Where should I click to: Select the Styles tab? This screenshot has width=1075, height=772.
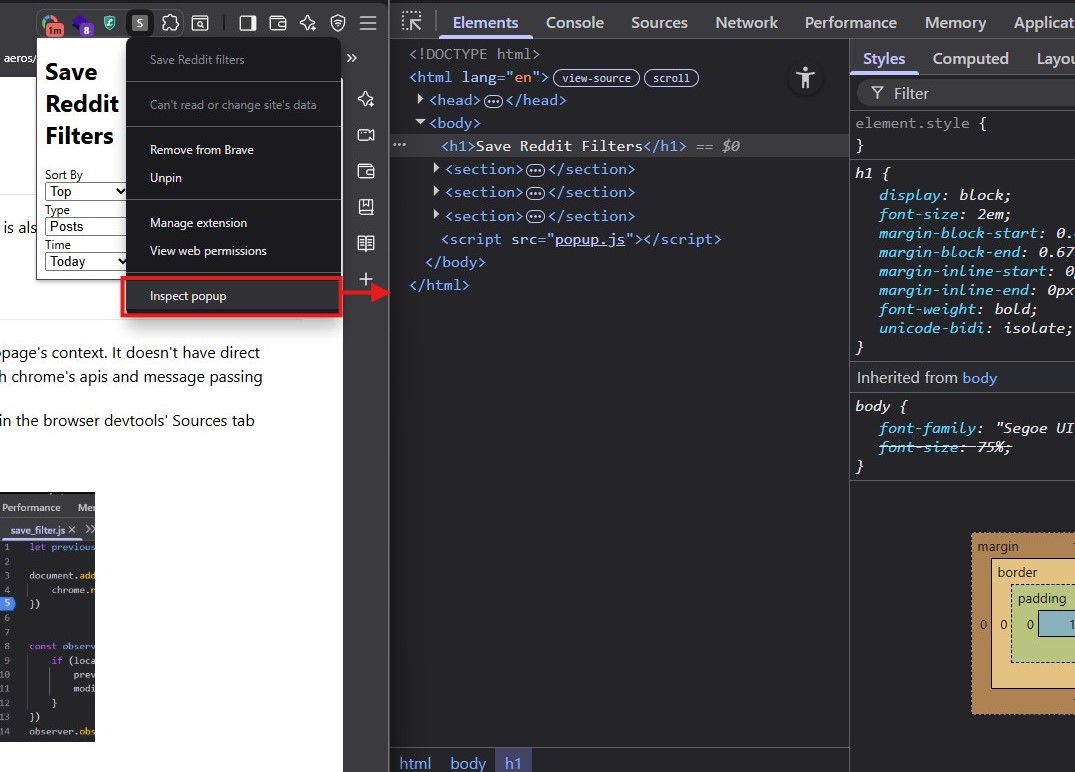884,59
